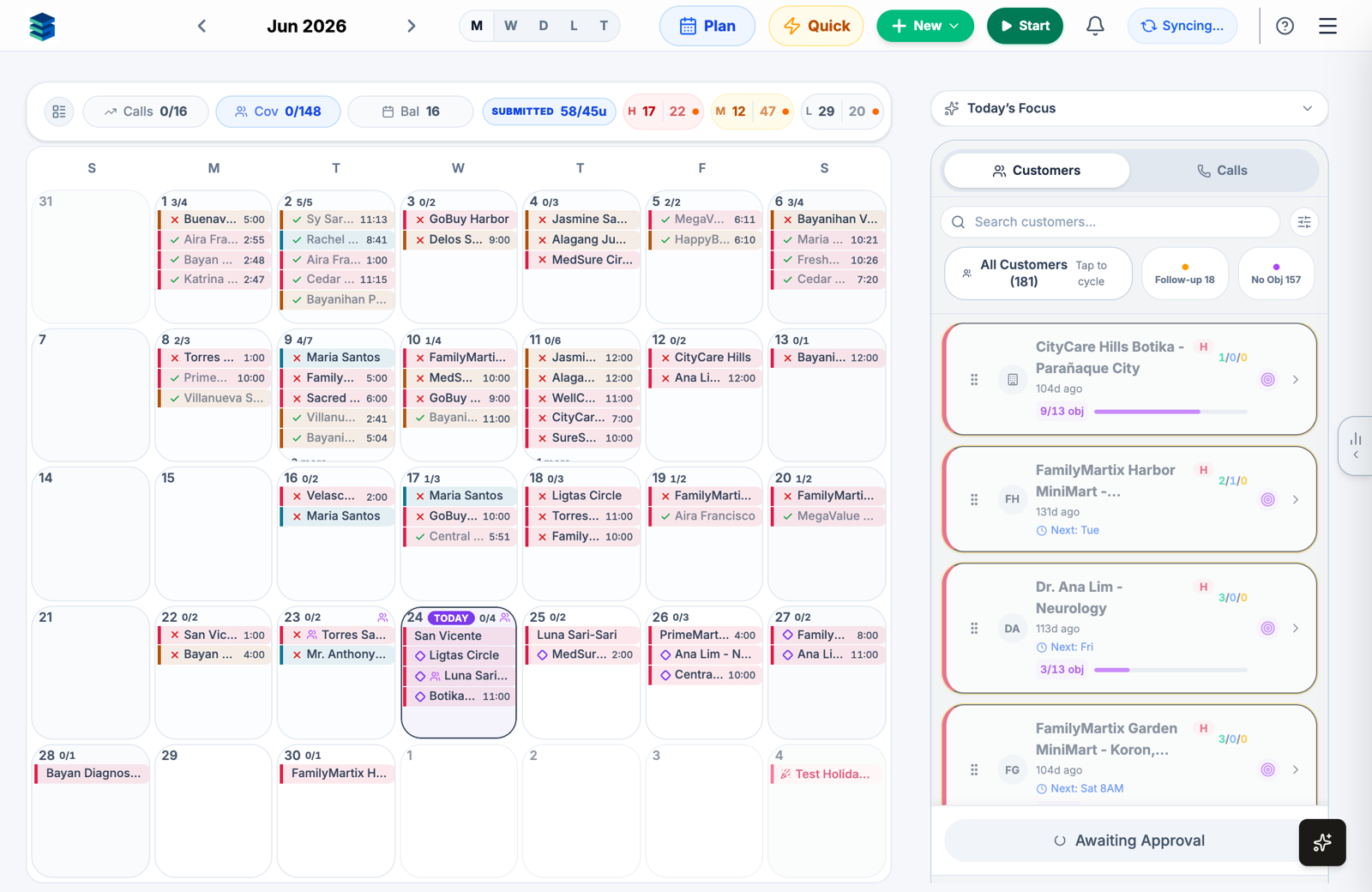Click FH avatar on FamilyMartix Harbor card
The image size is (1372, 892).
coord(1013,499)
